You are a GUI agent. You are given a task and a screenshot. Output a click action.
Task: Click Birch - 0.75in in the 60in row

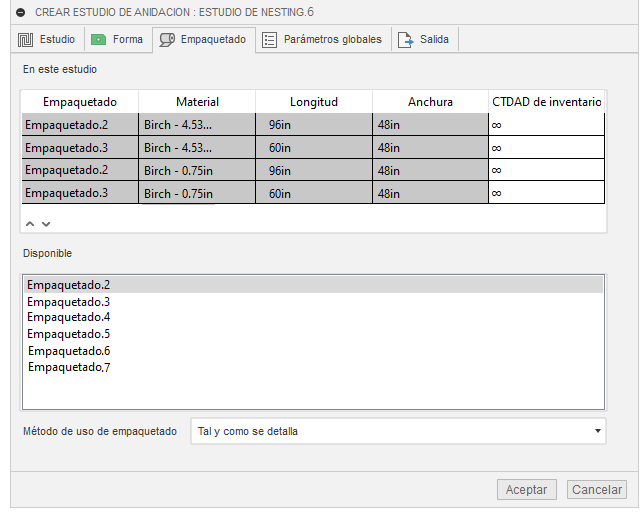click(x=197, y=193)
